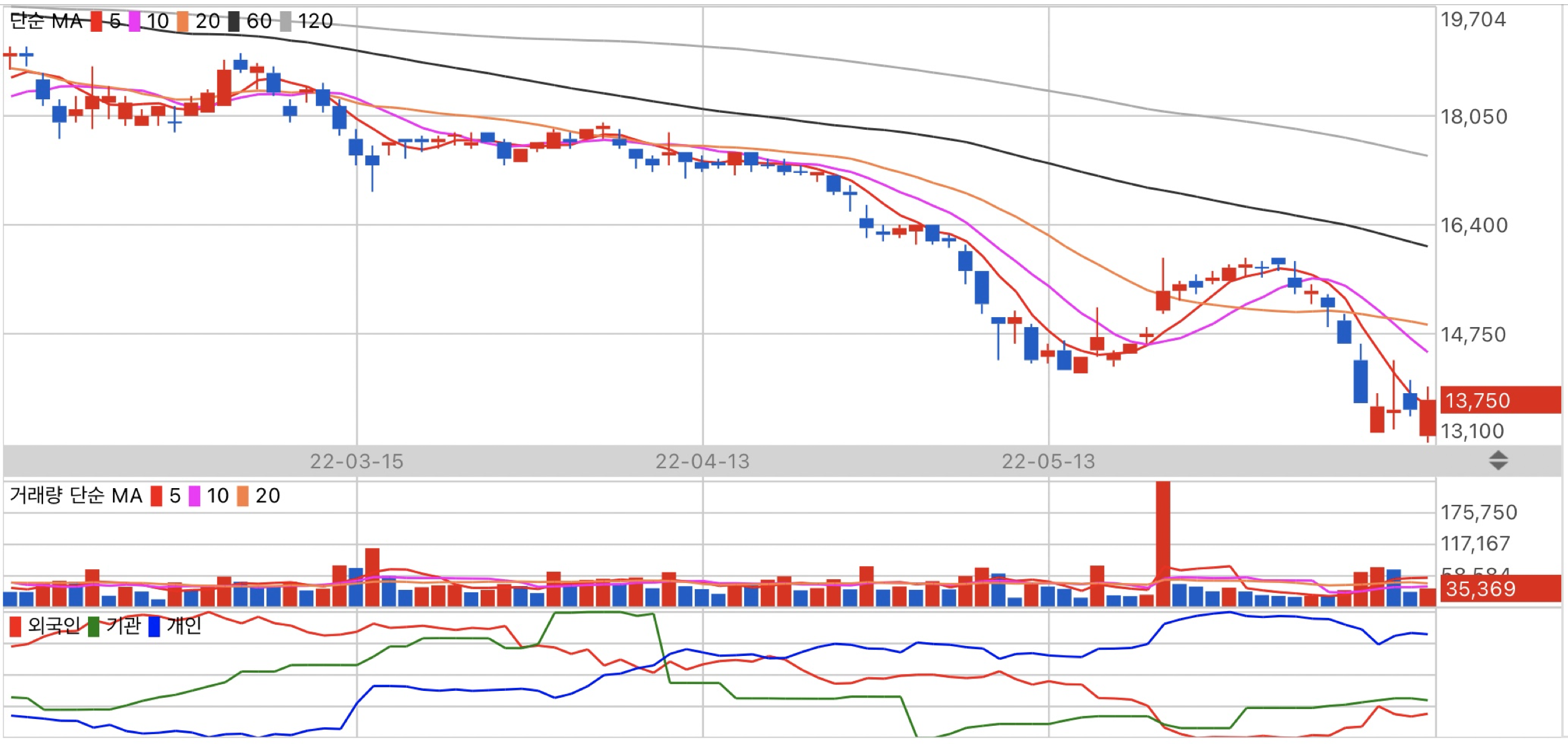
Task: Select the 22-03-15 date marker
Action: (x=356, y=461)
